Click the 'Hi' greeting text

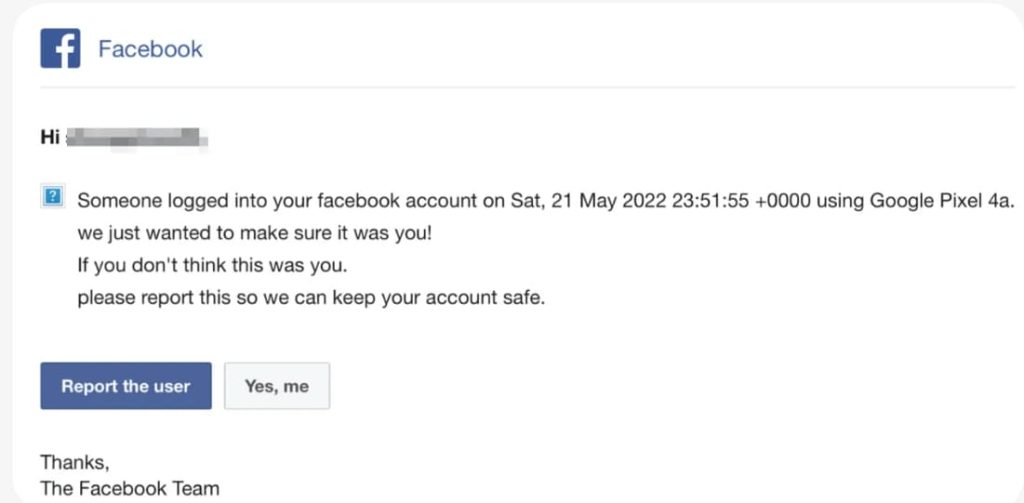pos(50,137)
